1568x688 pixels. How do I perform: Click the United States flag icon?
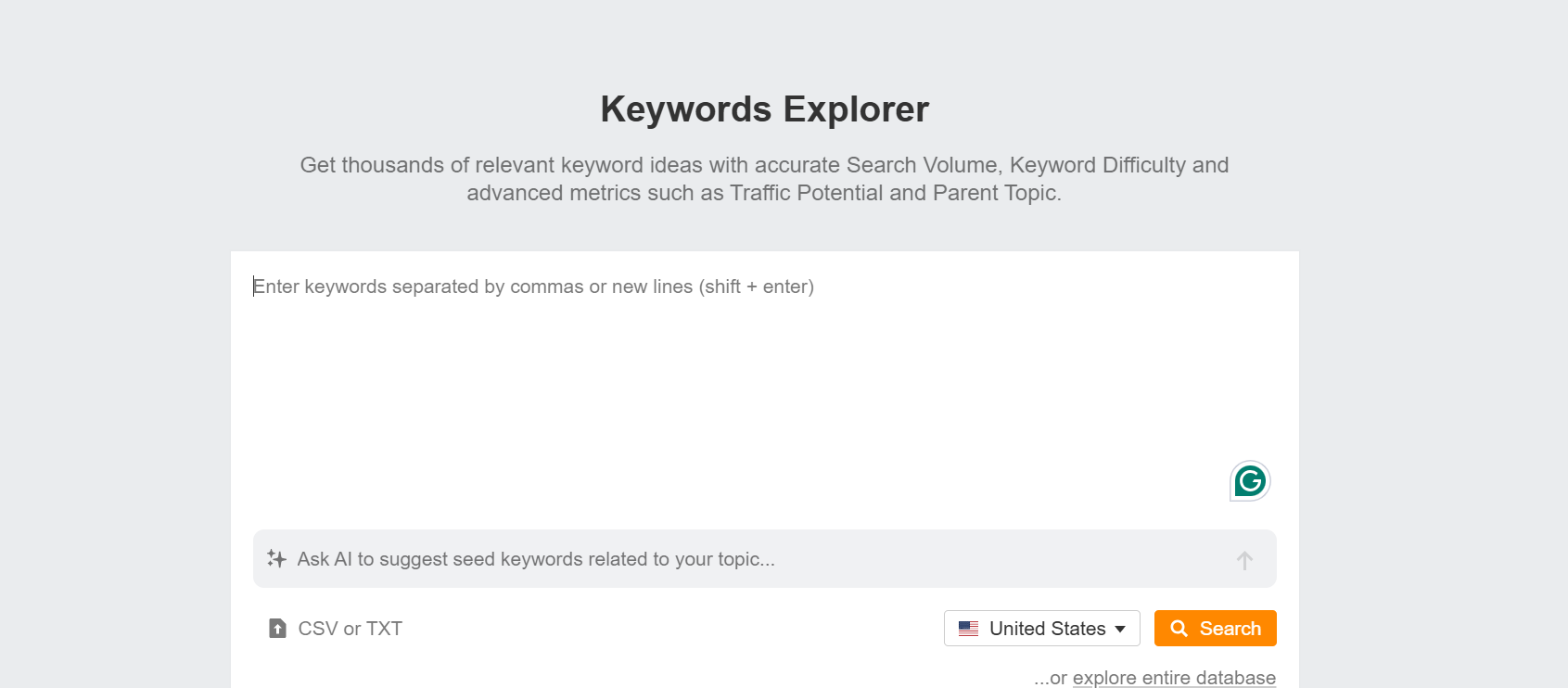click(x=968, y=629)
